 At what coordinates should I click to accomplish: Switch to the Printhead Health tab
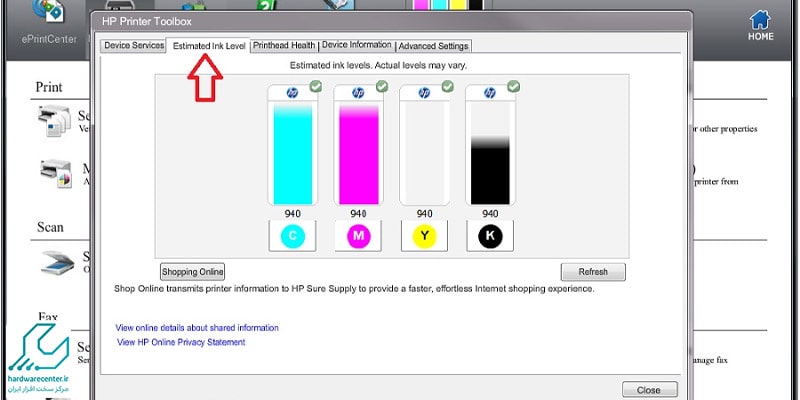click(x=284, y=45)
